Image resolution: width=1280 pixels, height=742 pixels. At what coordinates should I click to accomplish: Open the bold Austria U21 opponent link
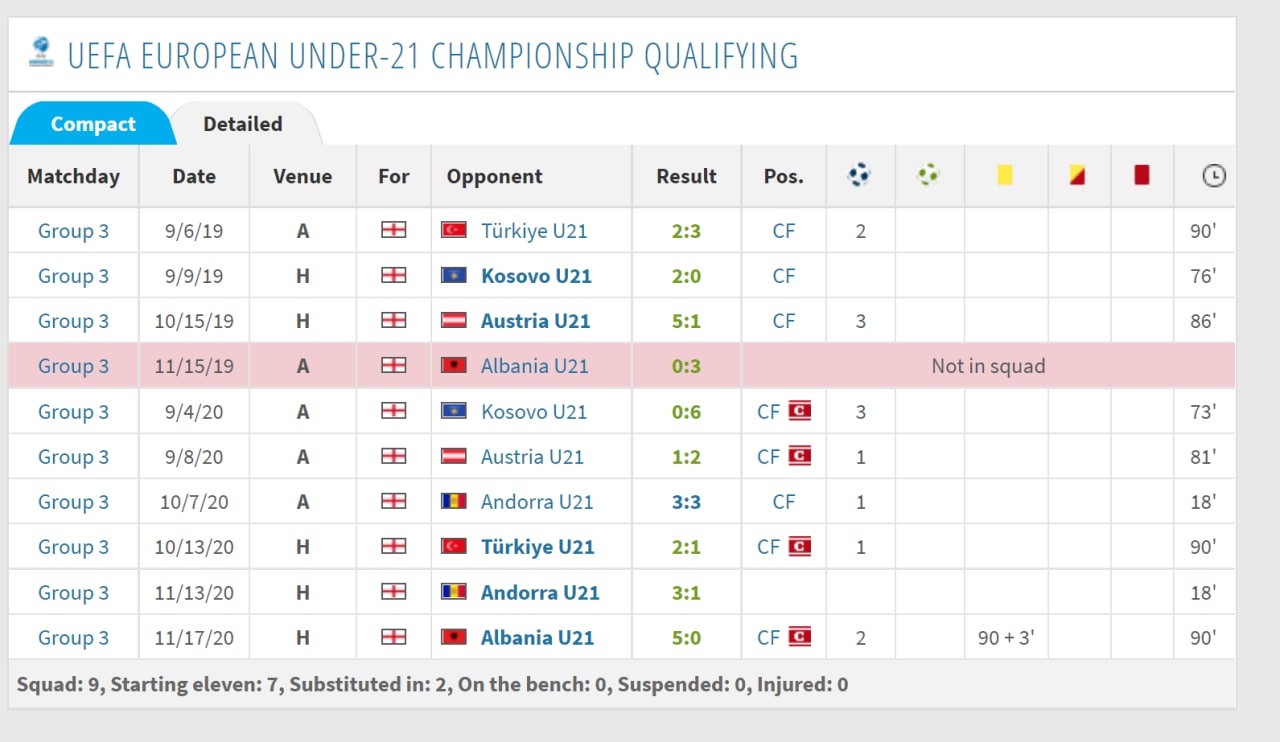click(x=535, y=321)
